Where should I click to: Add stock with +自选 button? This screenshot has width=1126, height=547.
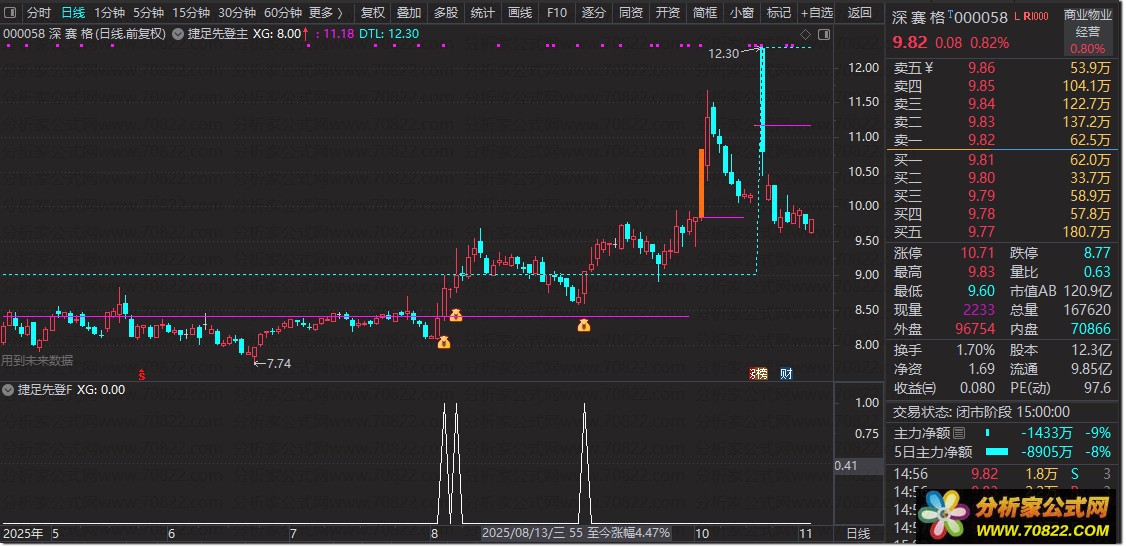pyautogui.click(x=817, y=12)
